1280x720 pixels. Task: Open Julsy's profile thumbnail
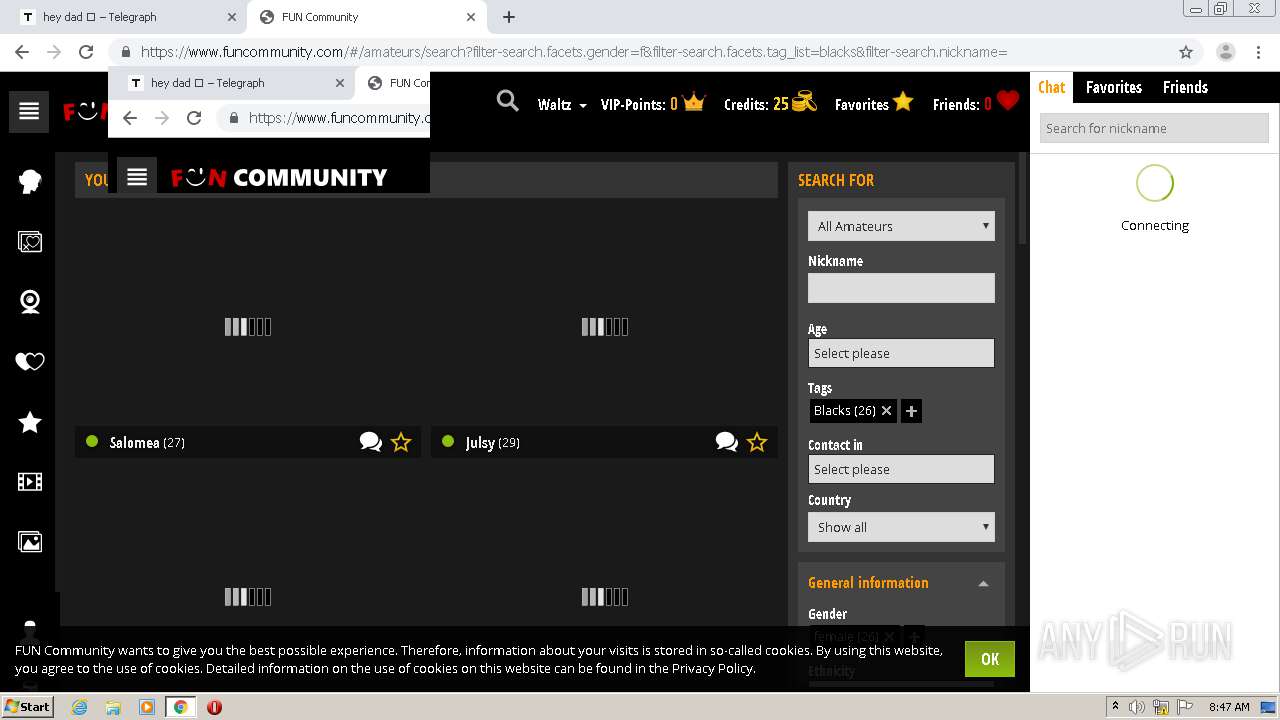[604, 326]
